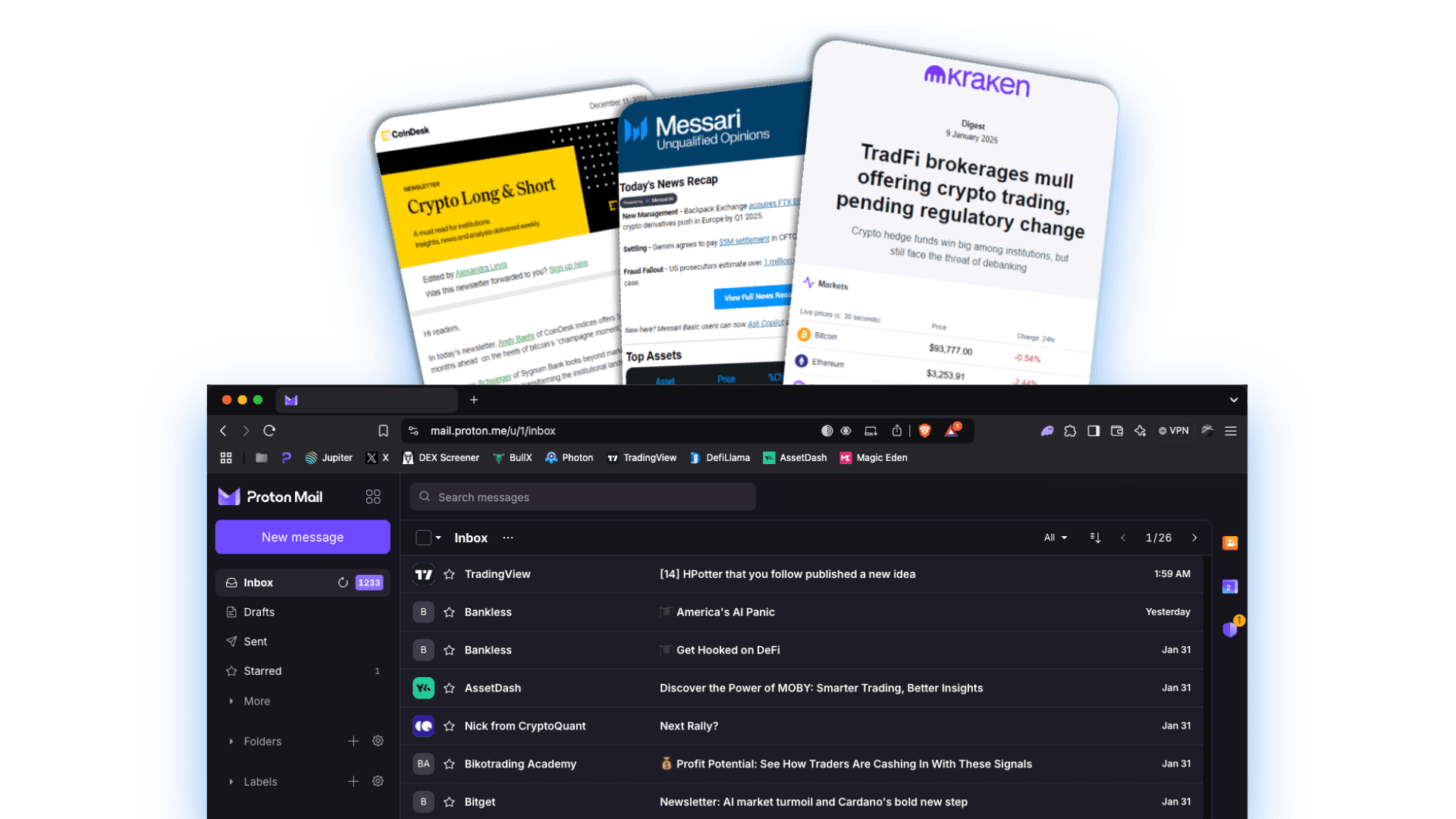Click the sort order icon in the toolbar
The height and width of the screenshot is (819, 1456).
pos(1095,538)
